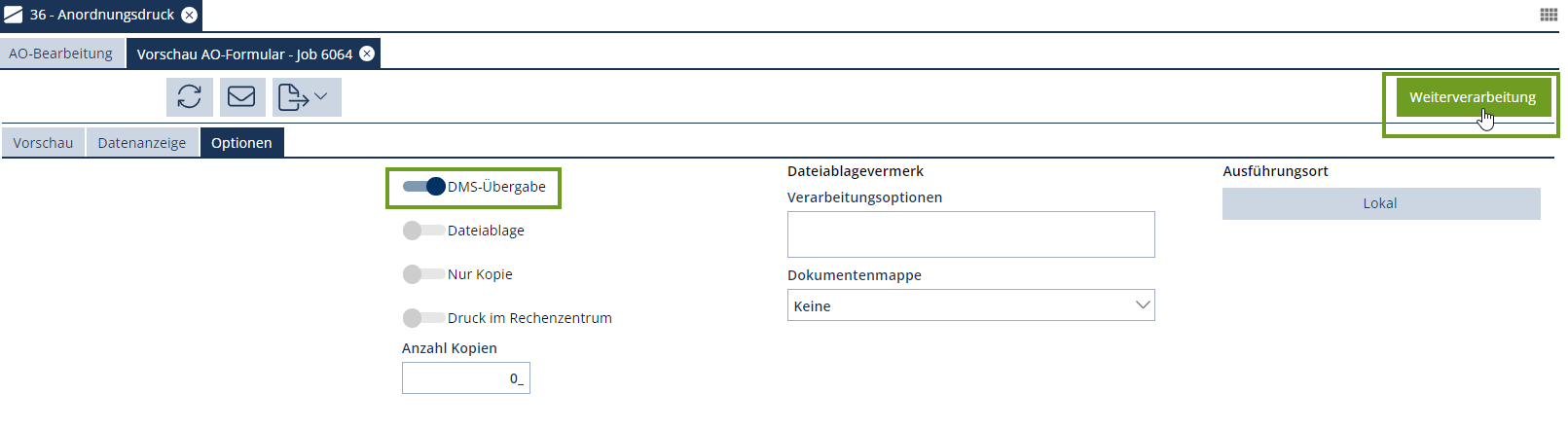Select the Optionen tab
Image resolution: width=1568 pixels, height=429 pixels.
click(241, 143)
